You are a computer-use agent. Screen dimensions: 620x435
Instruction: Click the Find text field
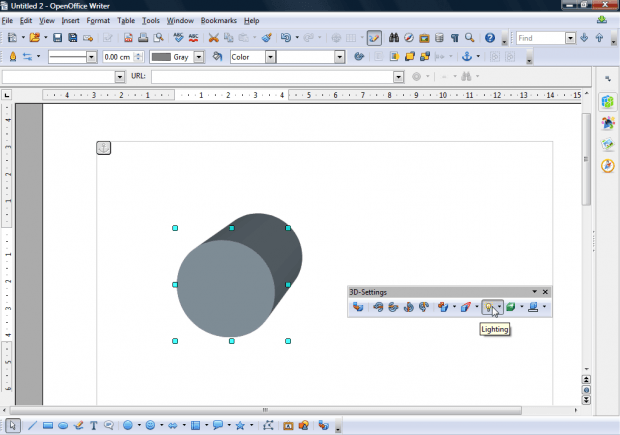coord(541,38)
